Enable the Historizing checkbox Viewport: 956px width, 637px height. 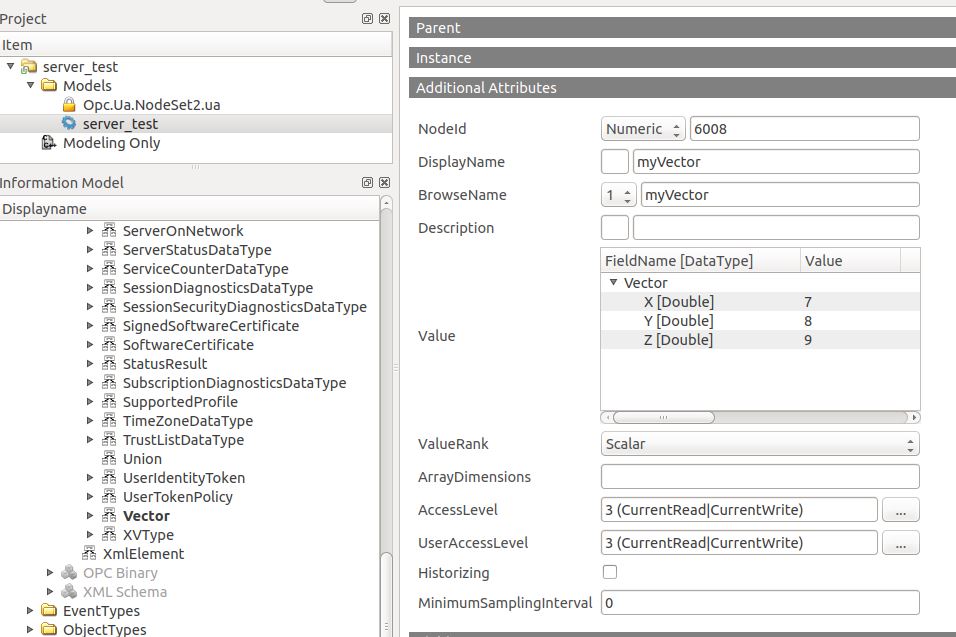(610, 573)
